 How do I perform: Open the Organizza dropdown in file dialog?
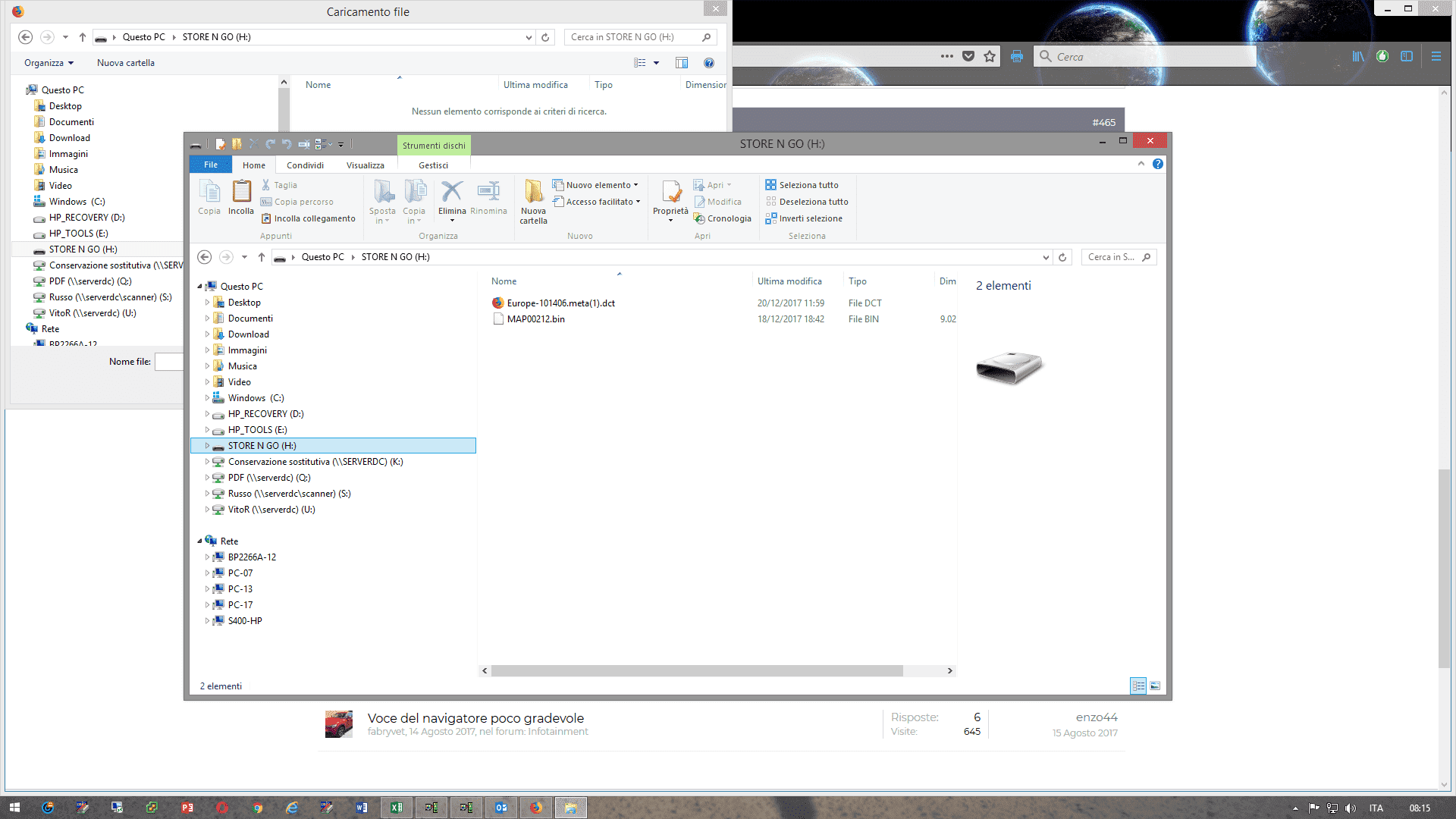(x=49, y=63)
